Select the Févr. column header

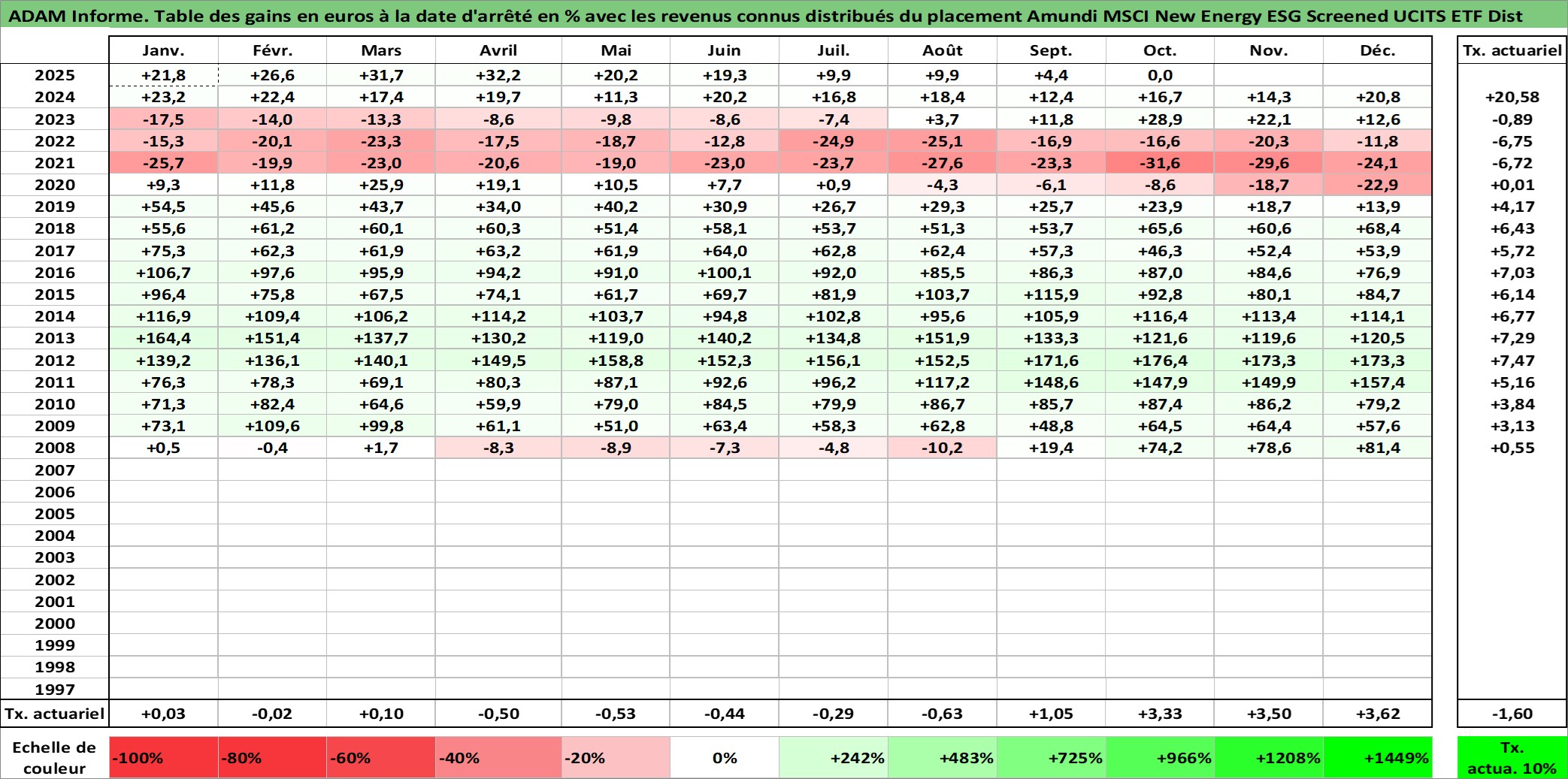tap(272, 50)
